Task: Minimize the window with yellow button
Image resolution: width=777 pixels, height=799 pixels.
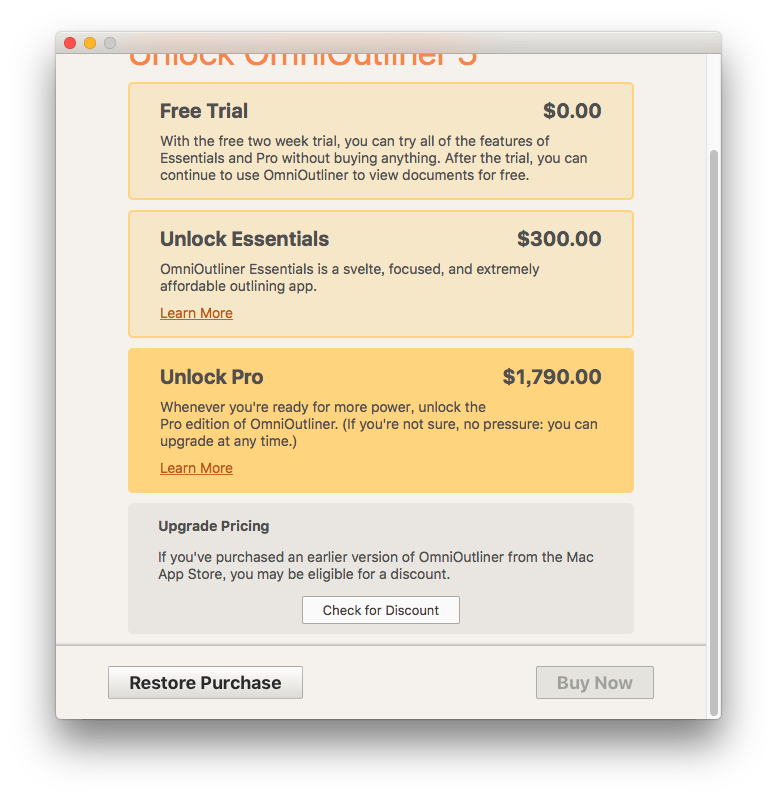Action: pyautogui.click(x=90, y=43)
